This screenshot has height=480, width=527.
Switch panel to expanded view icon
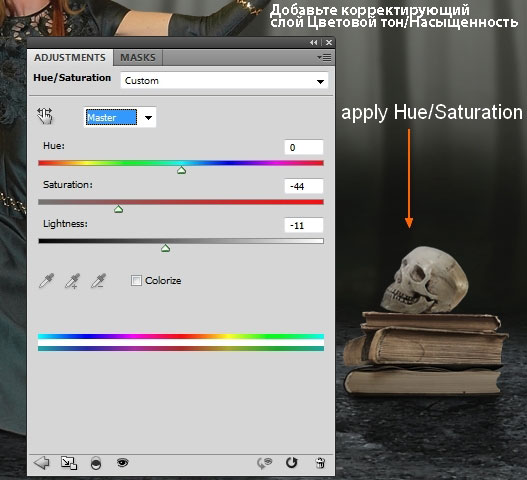[x=69, y=463]
